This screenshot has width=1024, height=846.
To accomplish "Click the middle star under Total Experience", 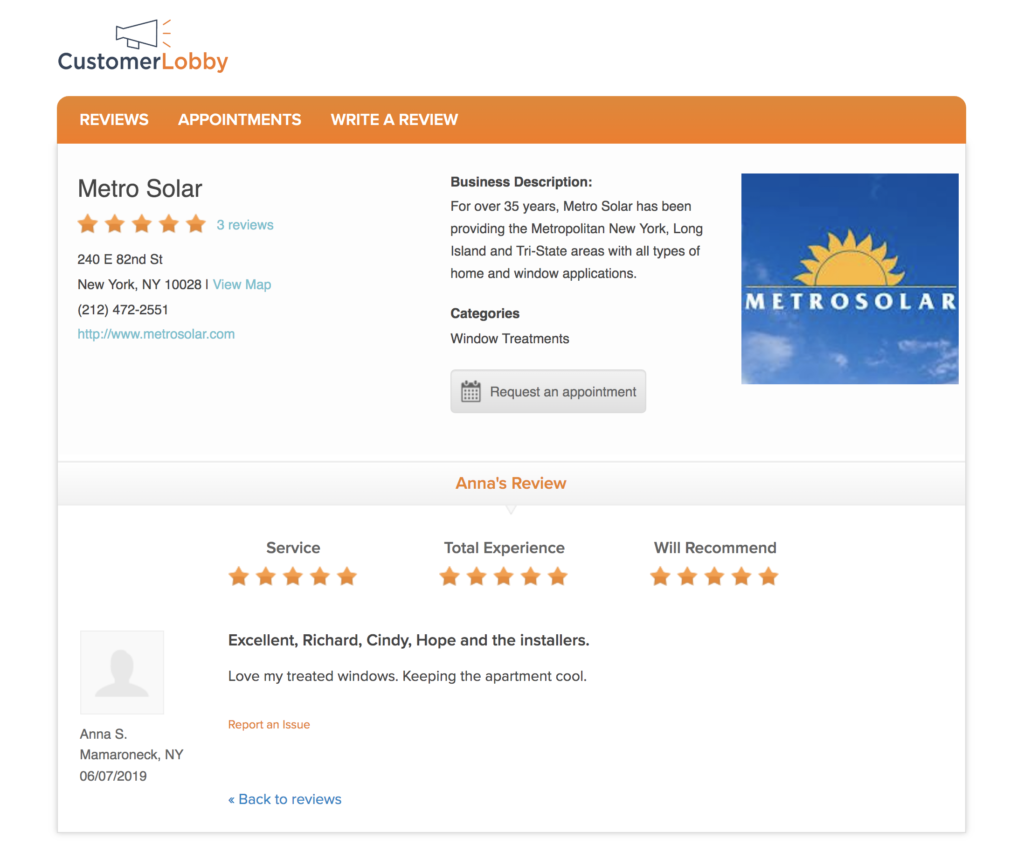I will tap(504, 576).
